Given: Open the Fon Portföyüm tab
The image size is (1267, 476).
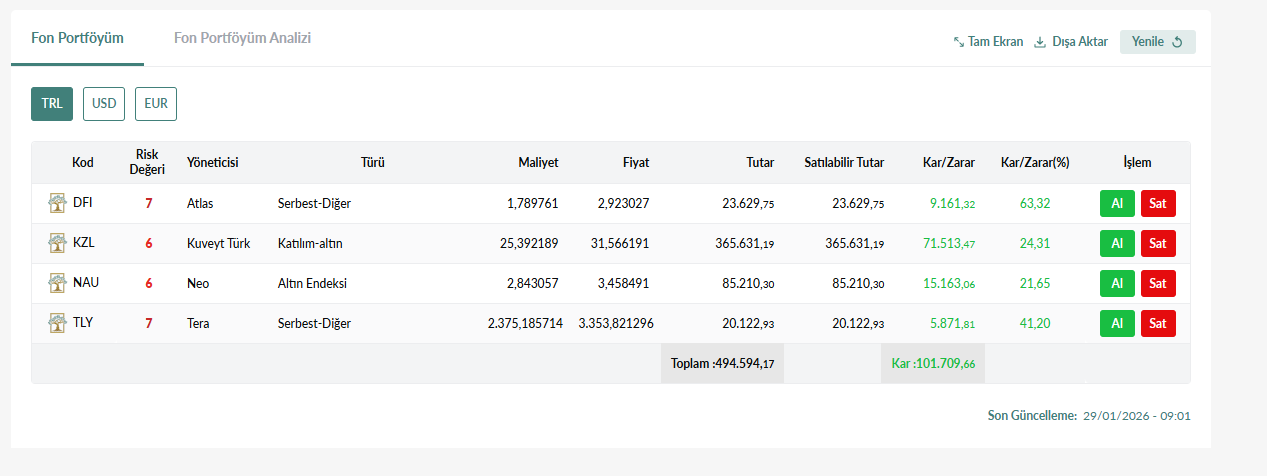Looking at the screenshot, I should point(77,38).
